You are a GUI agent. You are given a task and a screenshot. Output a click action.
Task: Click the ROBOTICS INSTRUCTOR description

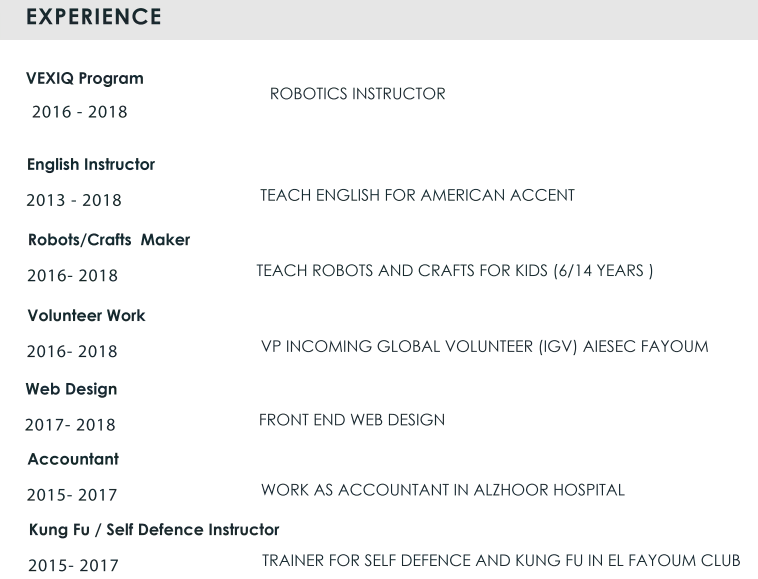358,94
